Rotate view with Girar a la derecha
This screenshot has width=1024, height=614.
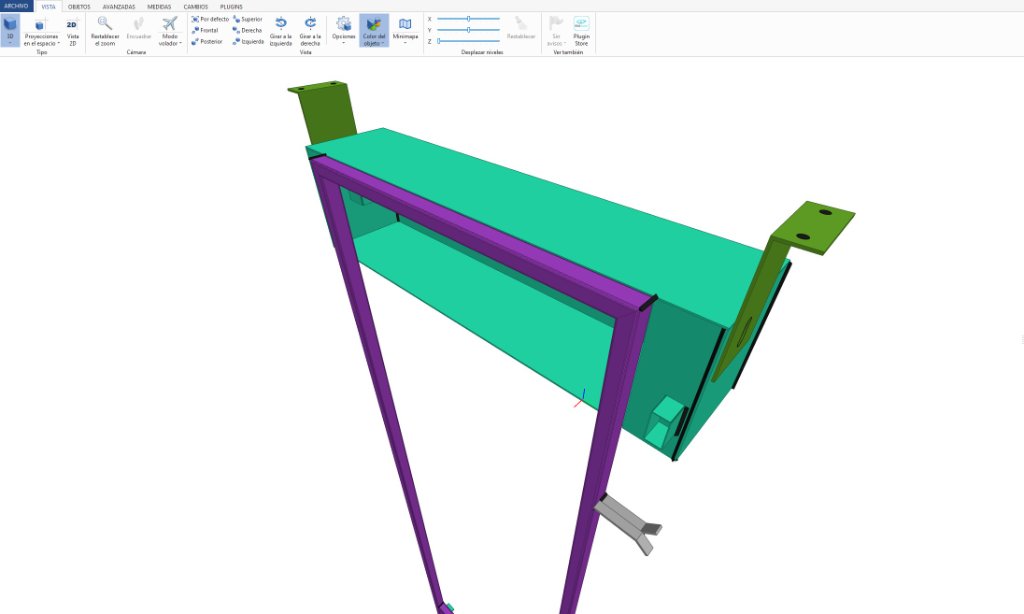[x=310, y=31]
